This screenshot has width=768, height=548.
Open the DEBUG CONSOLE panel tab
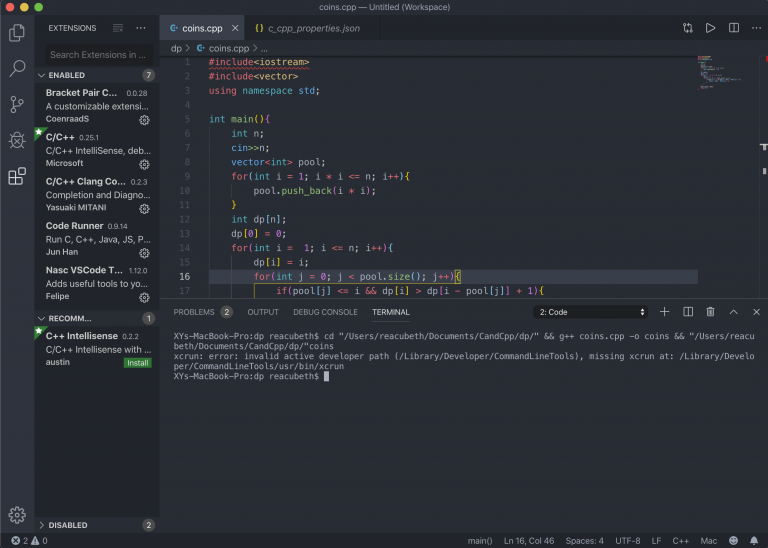[x=325, y=312]
